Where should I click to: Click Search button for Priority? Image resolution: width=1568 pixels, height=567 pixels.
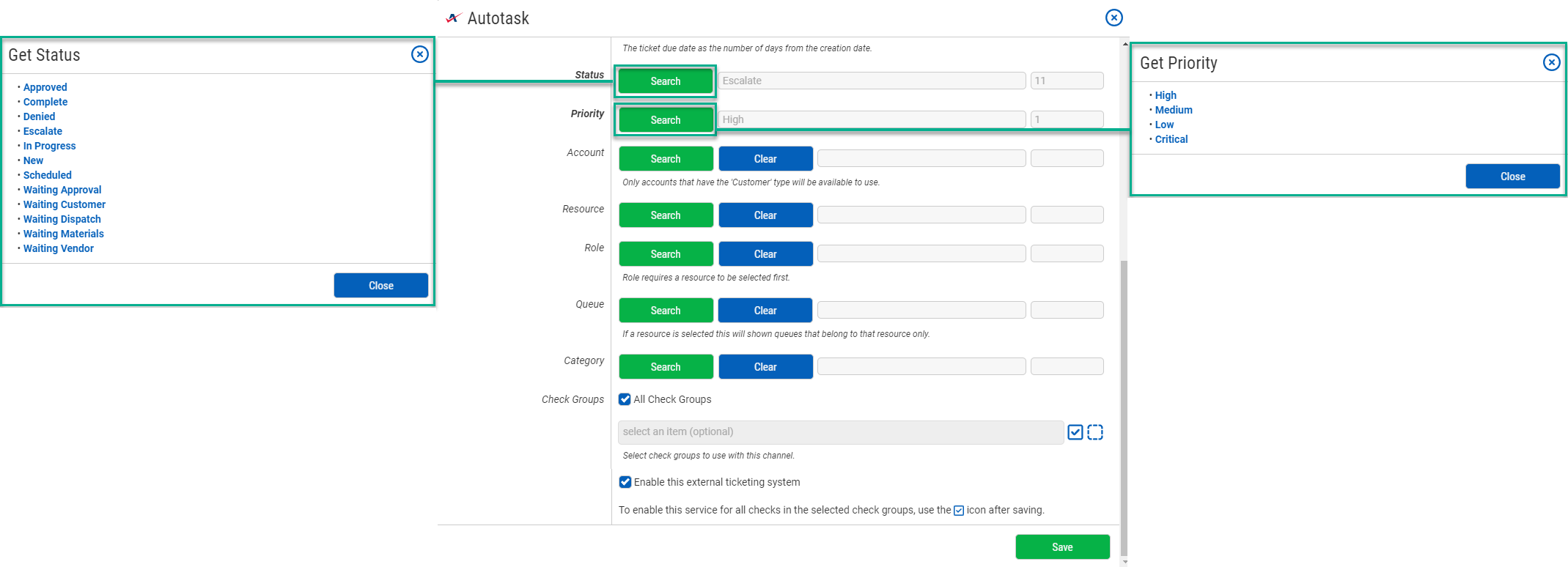(x=665, y=120)
